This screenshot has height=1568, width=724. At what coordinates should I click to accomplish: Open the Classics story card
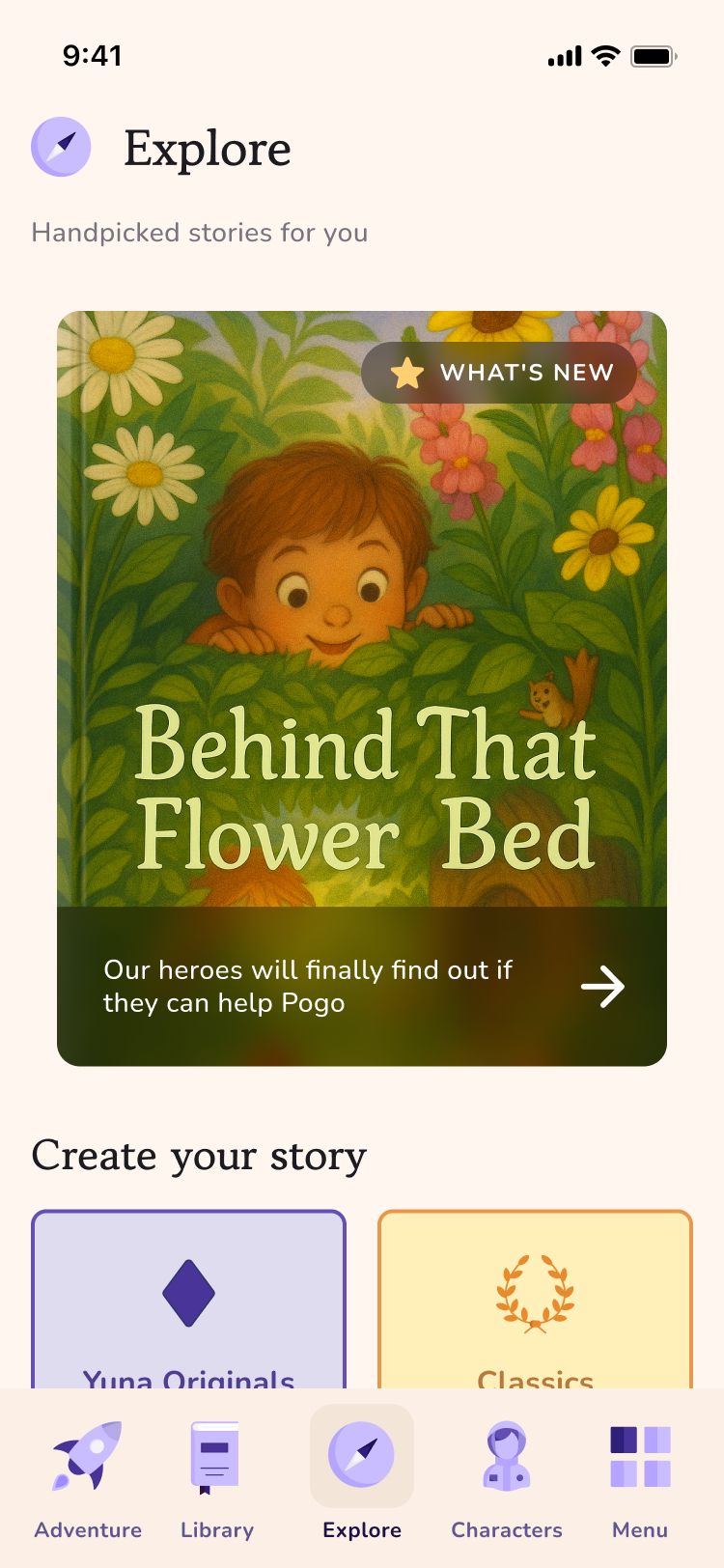[x=535, y=1300]
